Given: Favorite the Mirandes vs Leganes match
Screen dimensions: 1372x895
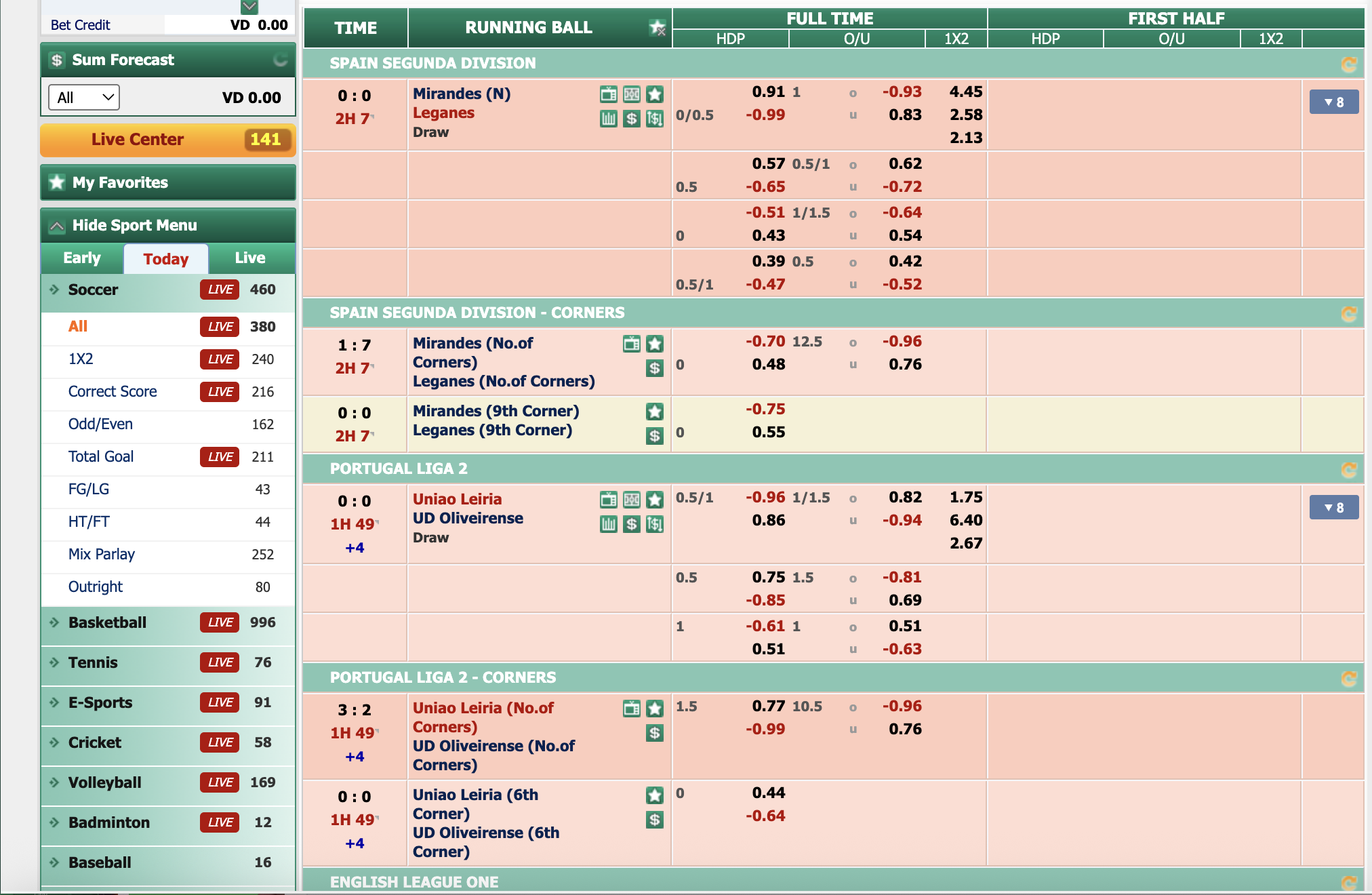Looking at the screenshot, I should [x=654, y=94].
